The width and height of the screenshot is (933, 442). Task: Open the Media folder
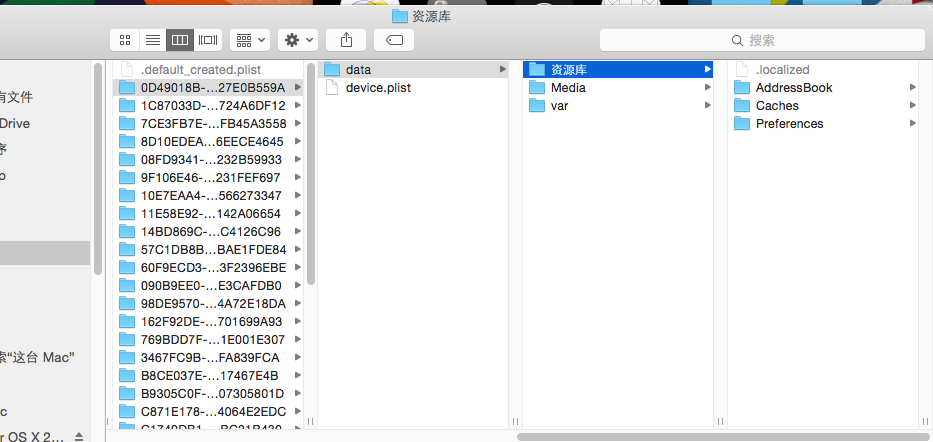tap(568, 88)
